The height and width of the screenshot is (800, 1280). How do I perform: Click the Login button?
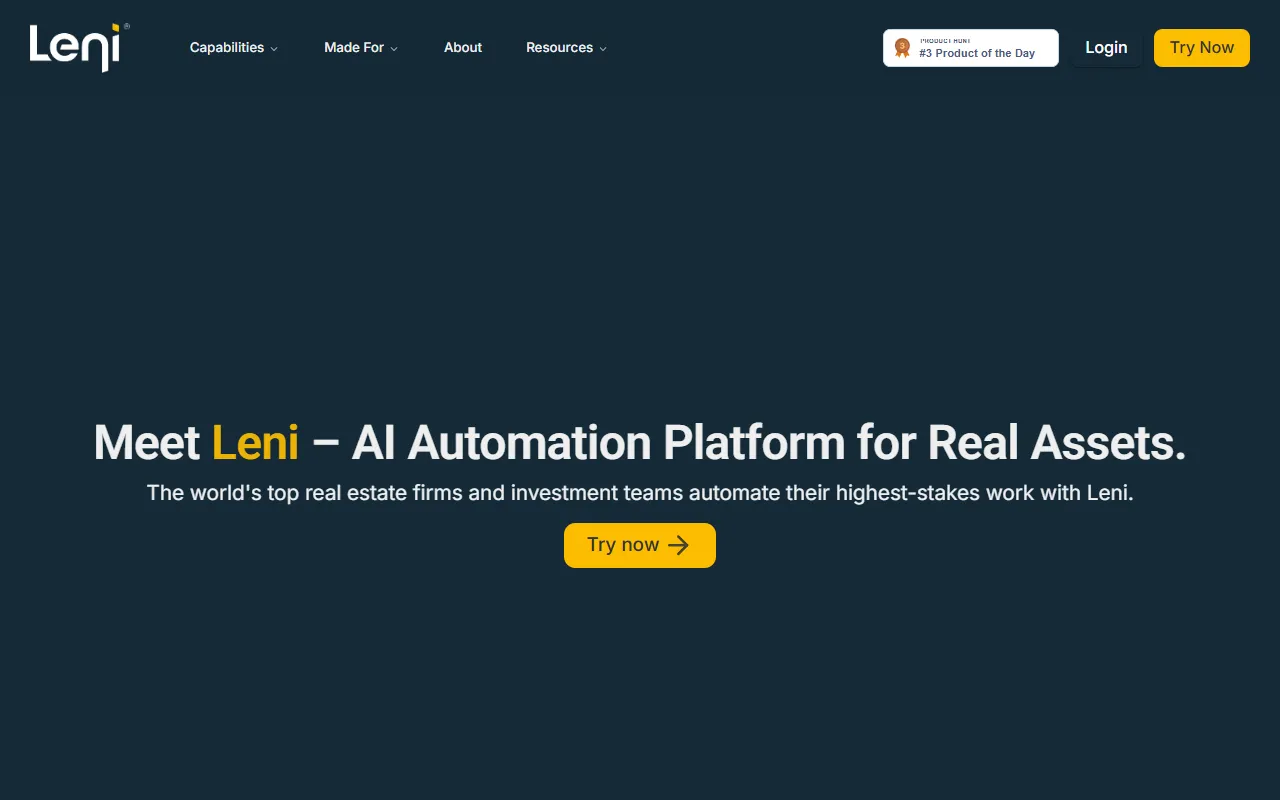(x=1106, y=48)
